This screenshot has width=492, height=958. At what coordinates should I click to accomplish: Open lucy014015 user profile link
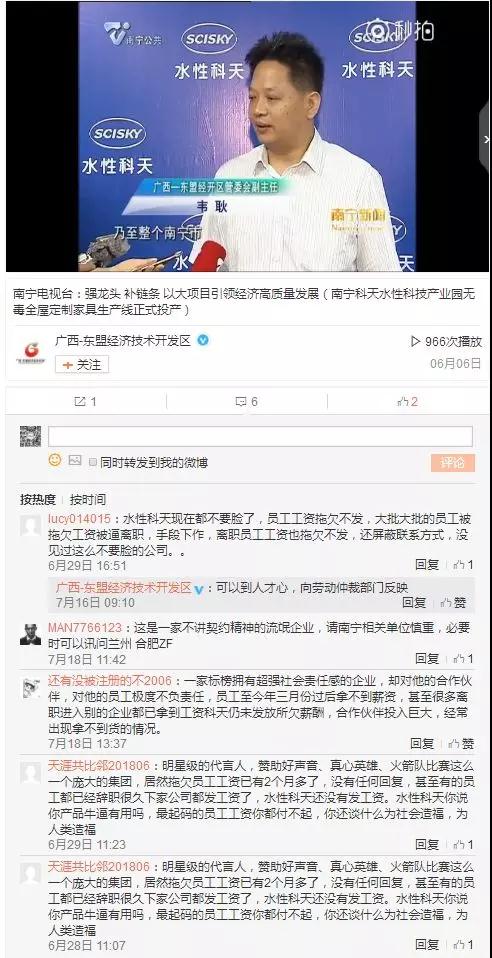79,519
